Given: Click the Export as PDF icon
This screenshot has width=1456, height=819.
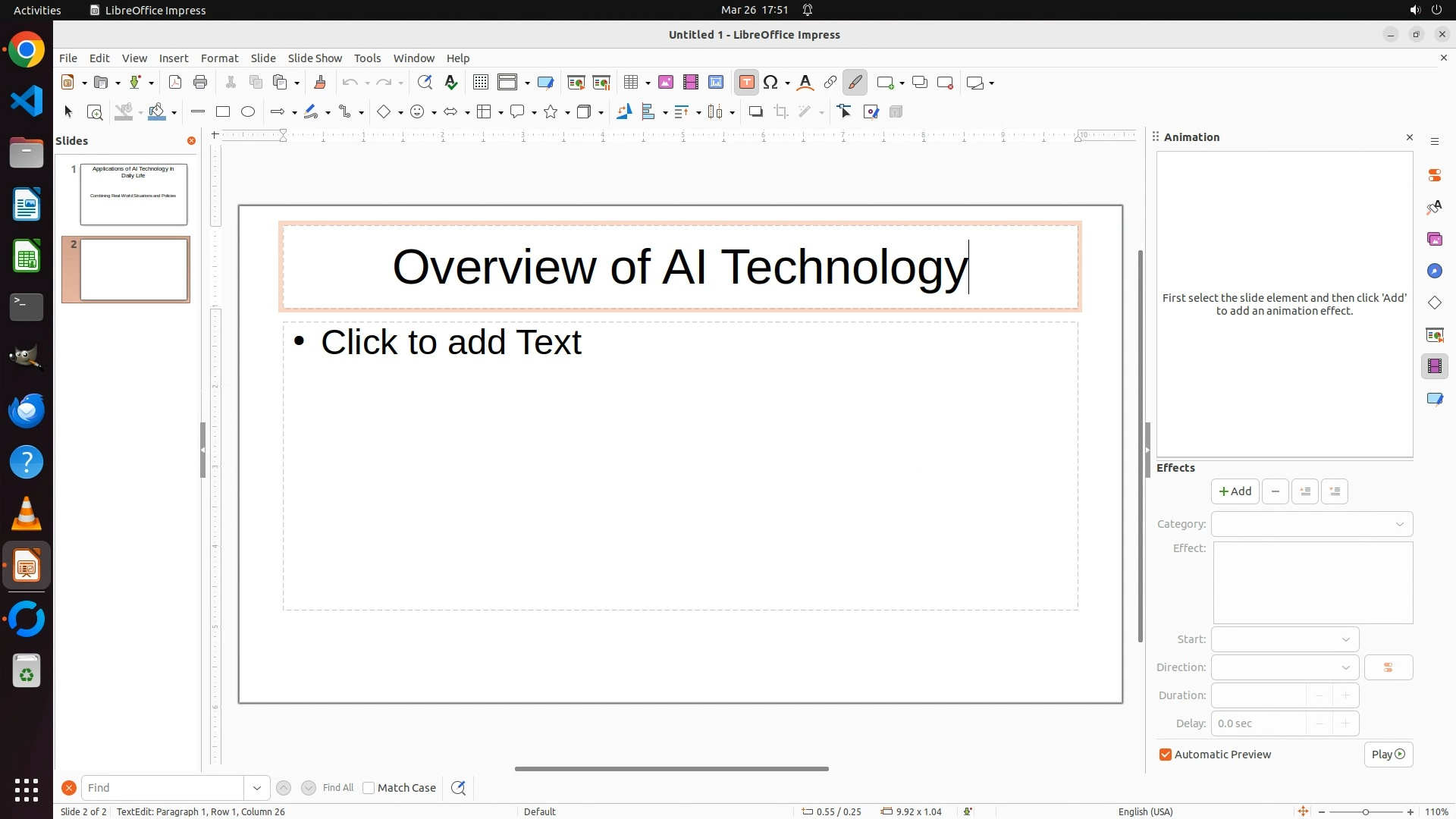Looking at the screenshot, I should (175, 83).
